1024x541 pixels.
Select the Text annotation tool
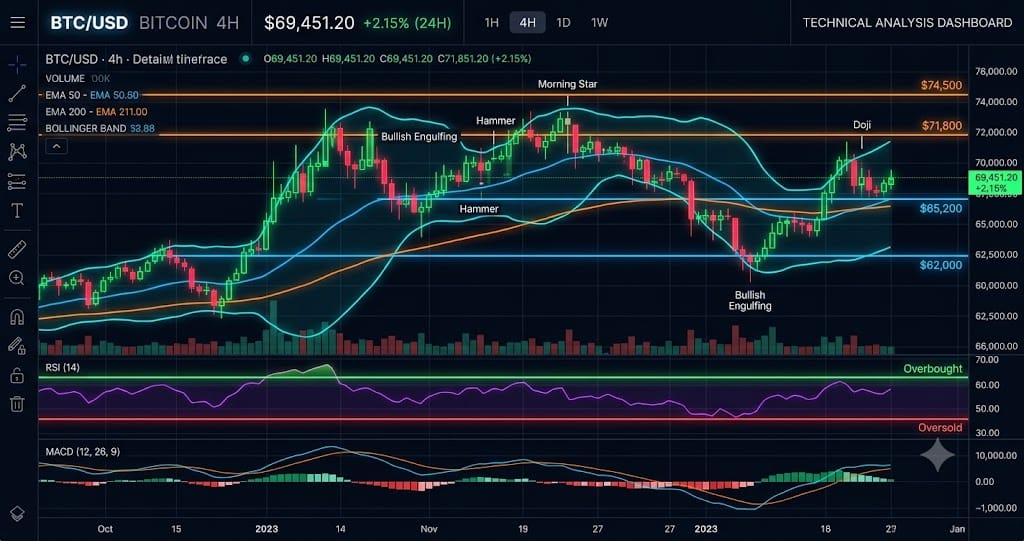(18, 210)
